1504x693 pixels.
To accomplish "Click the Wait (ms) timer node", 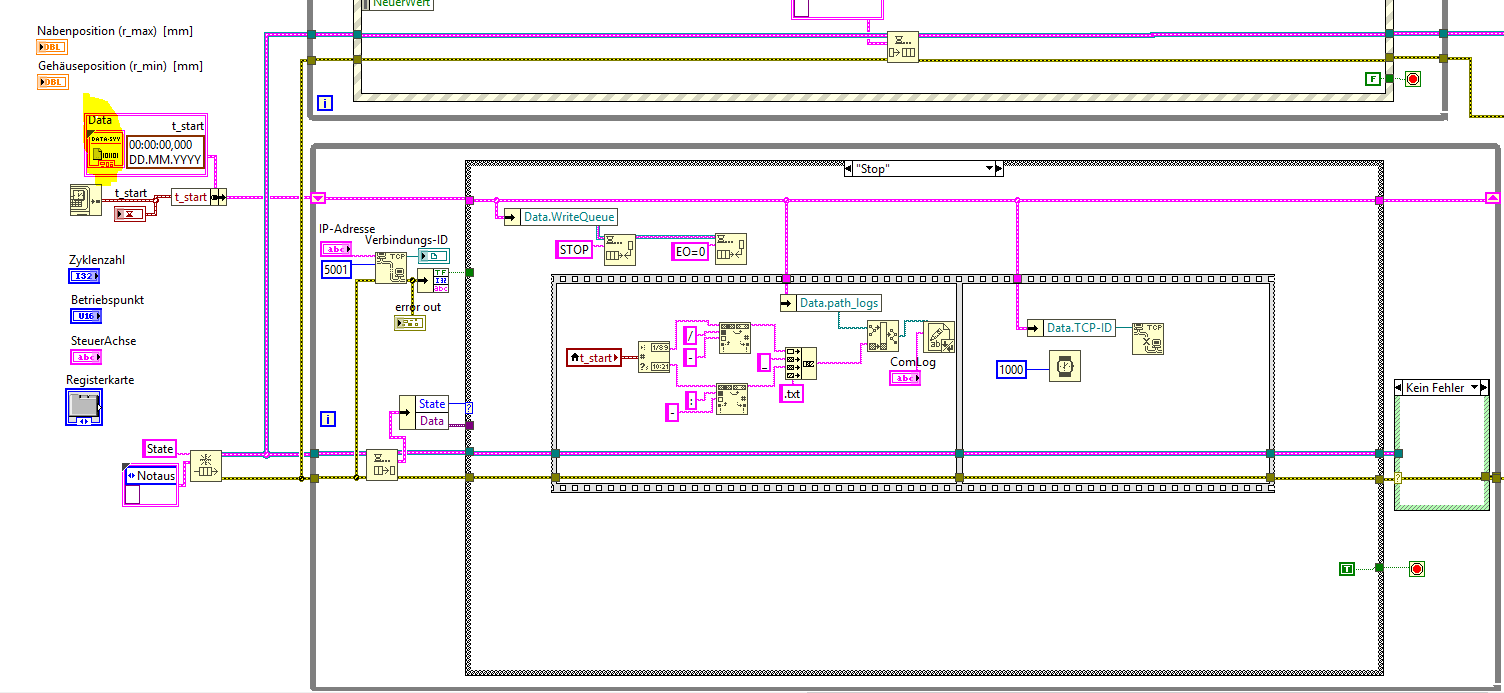I will pyautogui.click(x=1064, y=366).
